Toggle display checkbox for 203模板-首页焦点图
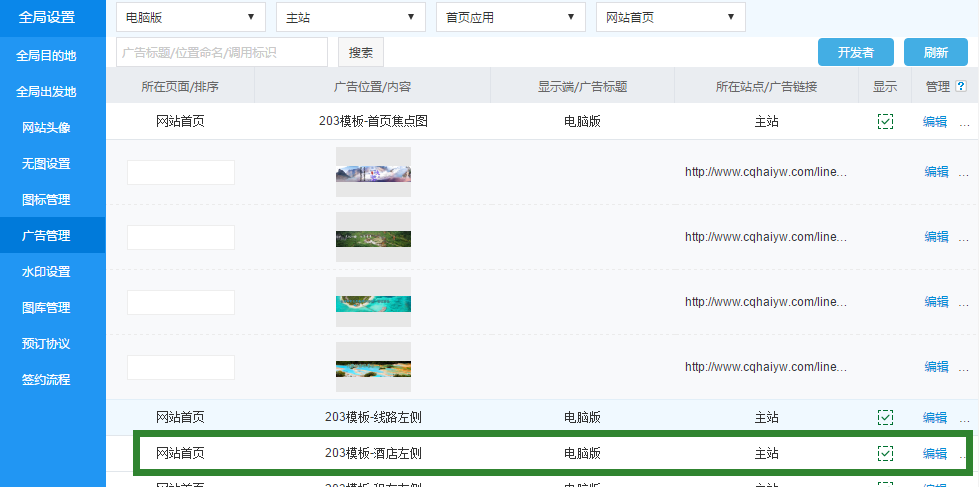Screen dimensions: 979x487 (885, 122)
